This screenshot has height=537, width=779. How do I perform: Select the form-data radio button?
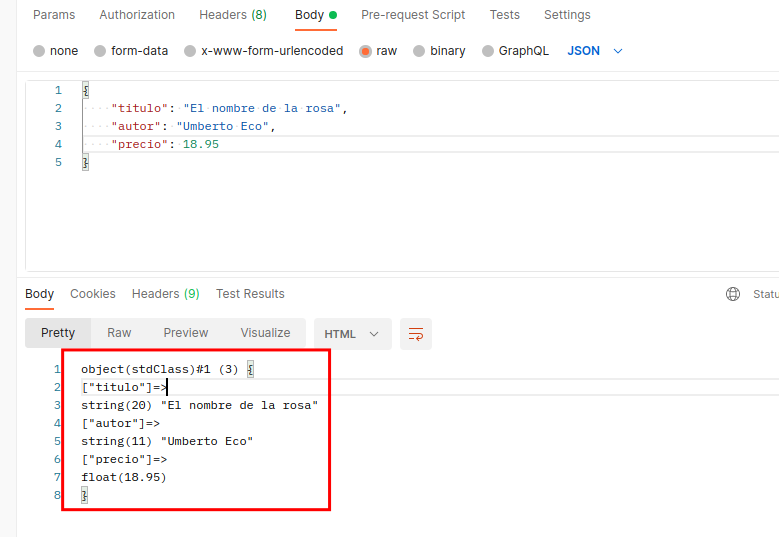(100, 51)
